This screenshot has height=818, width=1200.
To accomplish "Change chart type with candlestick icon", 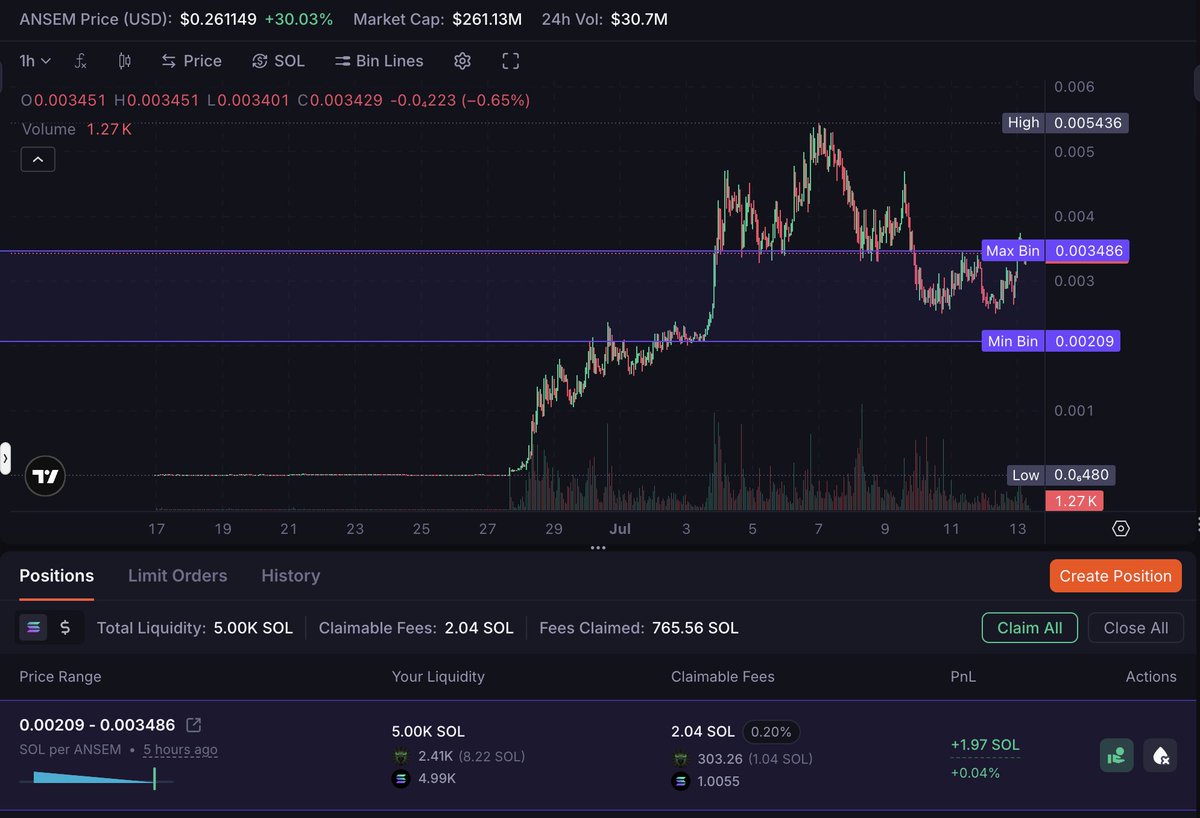I will 124,61.
